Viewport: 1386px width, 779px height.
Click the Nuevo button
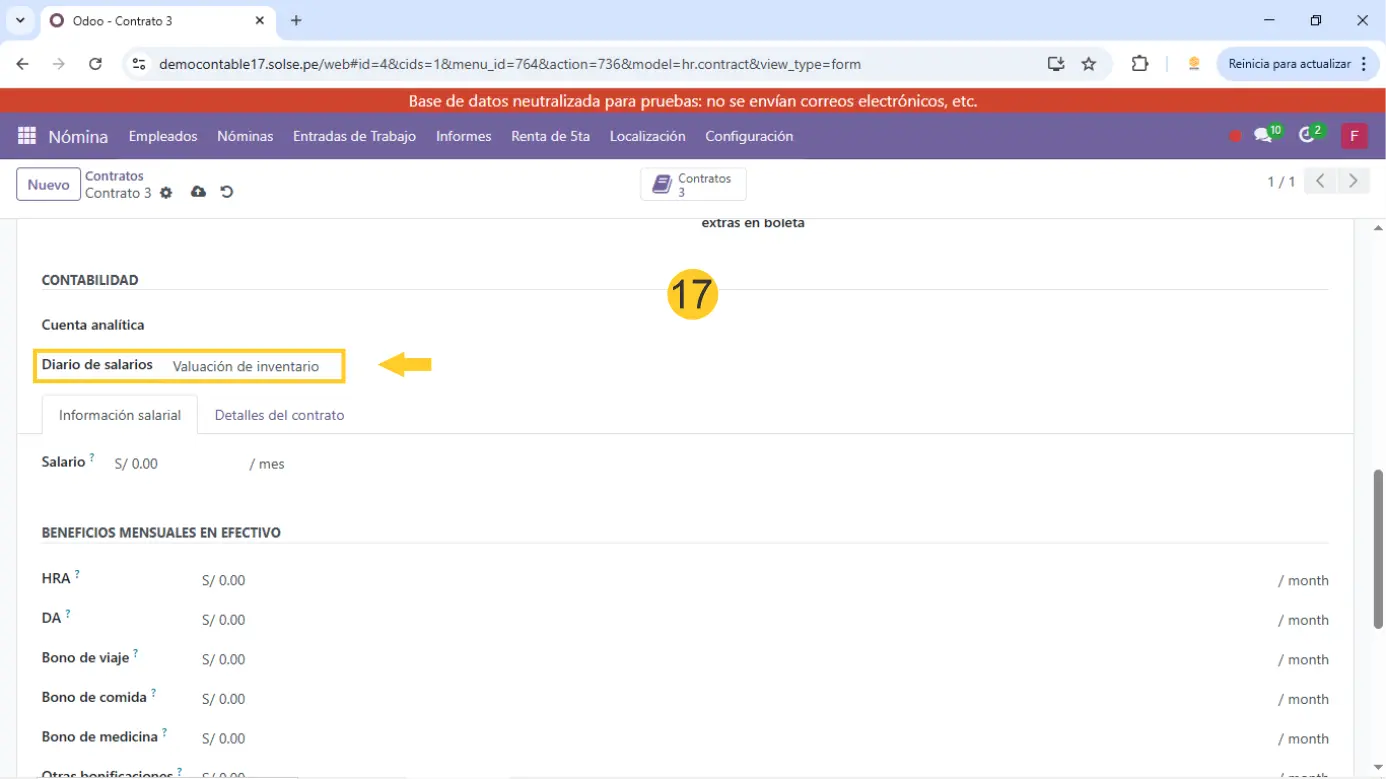(48, 185)
